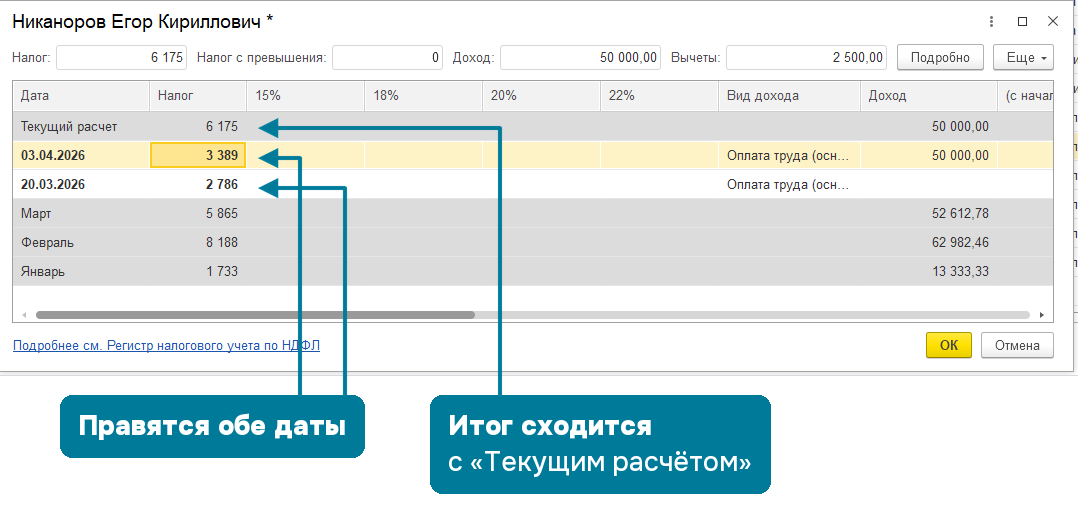
Task: Click the scrollbar right arrow
Action: click(x=1042, y=315)
